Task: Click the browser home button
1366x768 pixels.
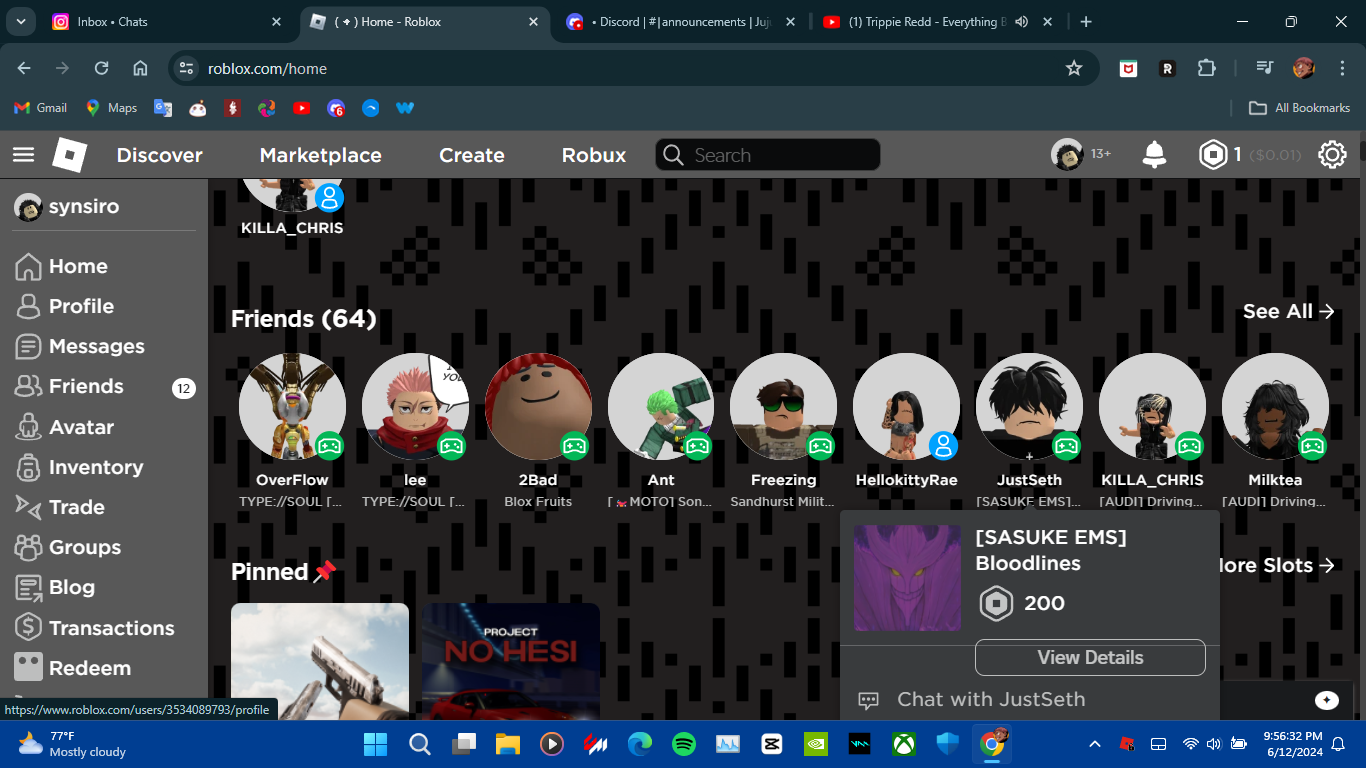Action: (x=140, y=68)
